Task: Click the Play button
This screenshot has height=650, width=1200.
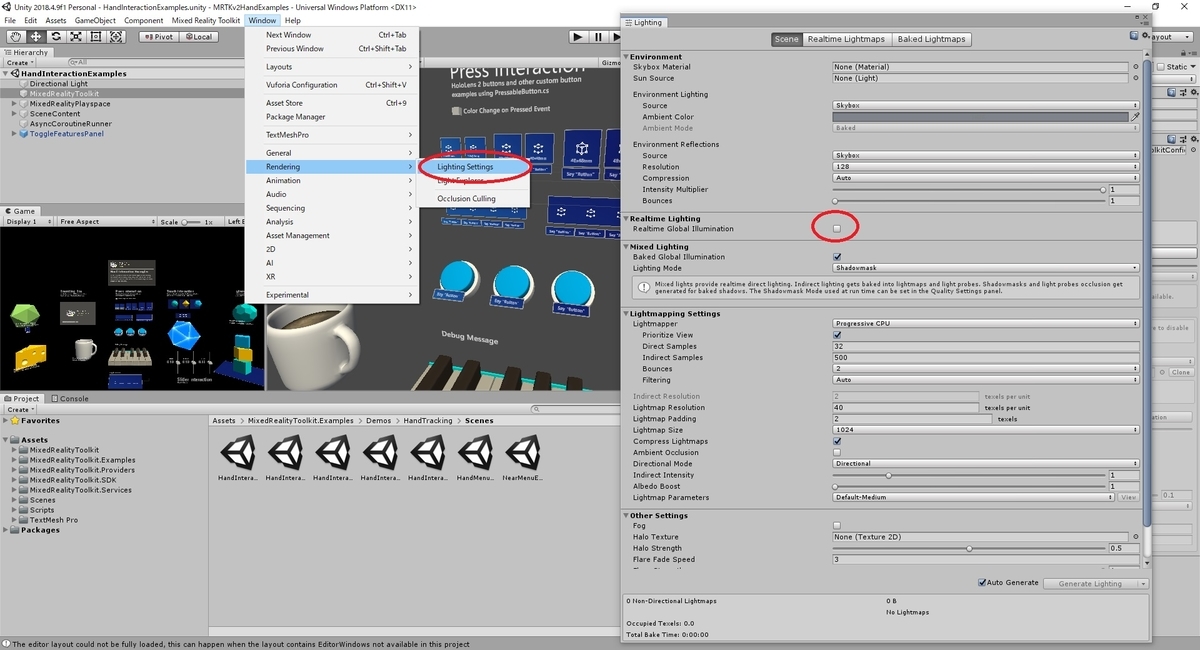Action: pyautogui.click(x=578, y=37)
